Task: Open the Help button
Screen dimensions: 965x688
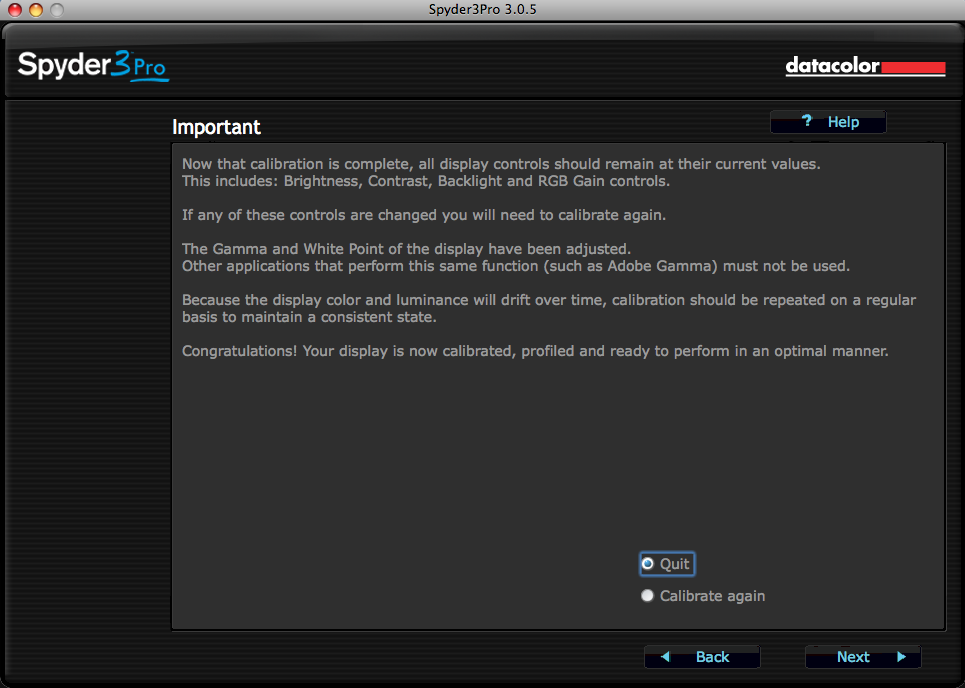Action: [828, 122]
